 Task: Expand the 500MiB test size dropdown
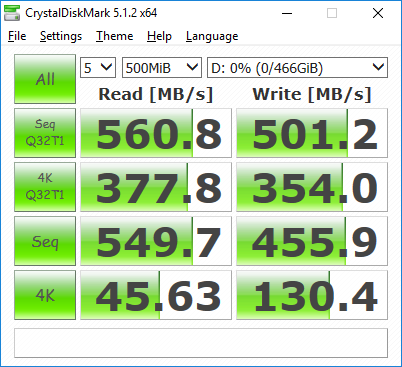tap(162, 68)
